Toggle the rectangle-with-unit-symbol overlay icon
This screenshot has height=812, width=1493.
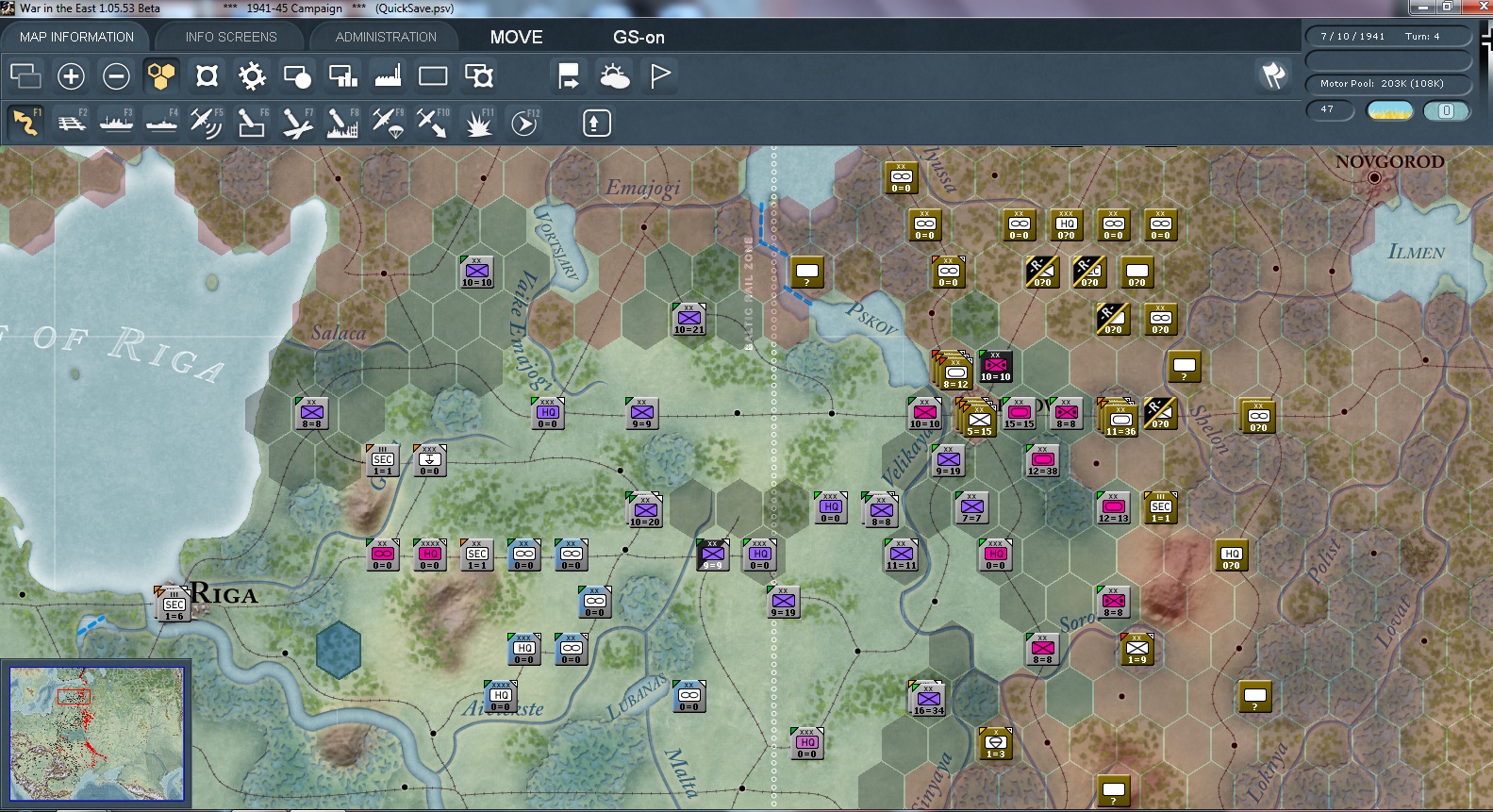click(x=478, y=75)
